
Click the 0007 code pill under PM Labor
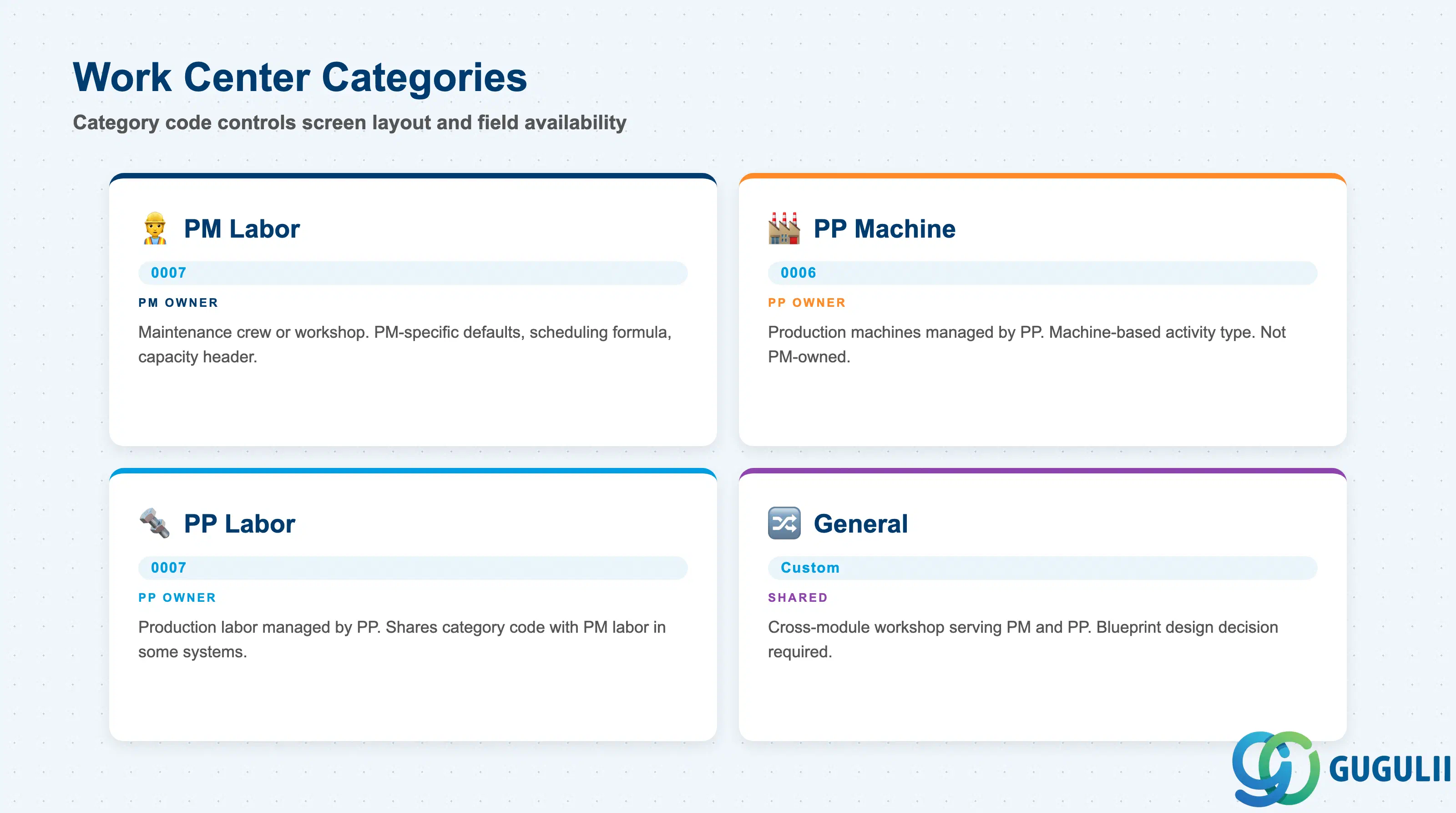pyautogui.click(x=413, y=273)
